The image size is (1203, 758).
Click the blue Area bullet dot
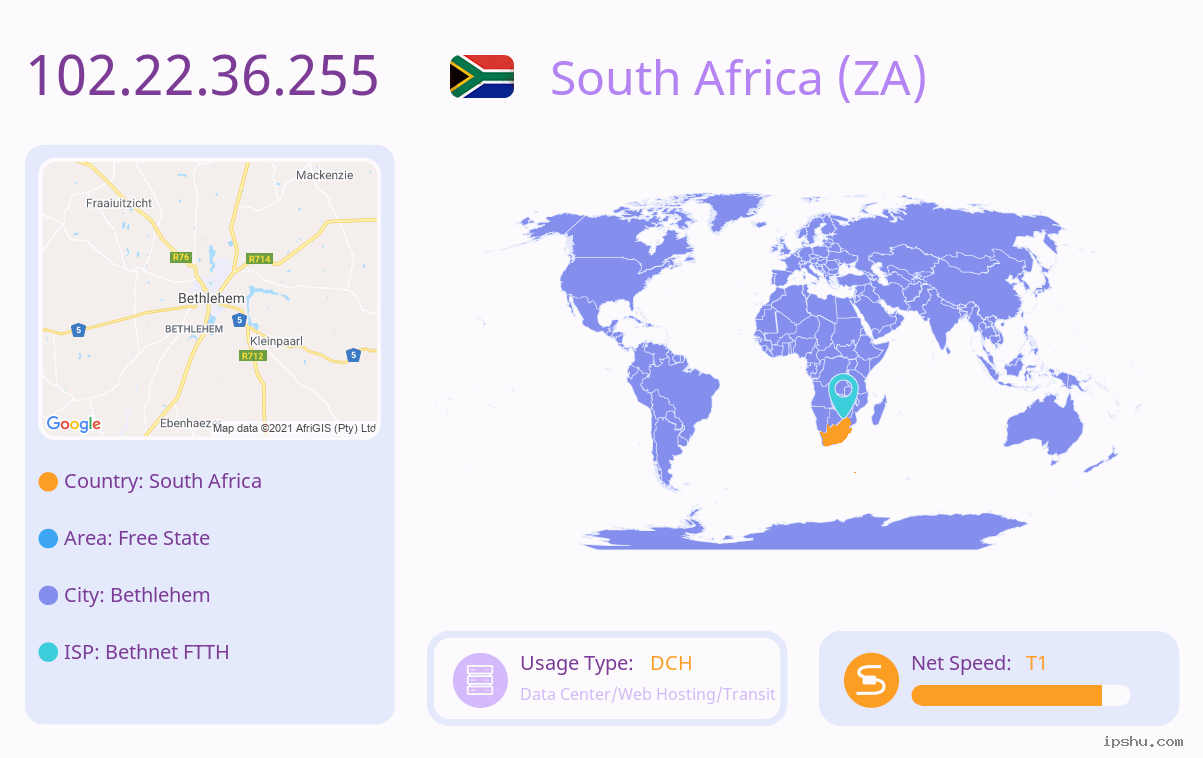(x=48, y=539)
